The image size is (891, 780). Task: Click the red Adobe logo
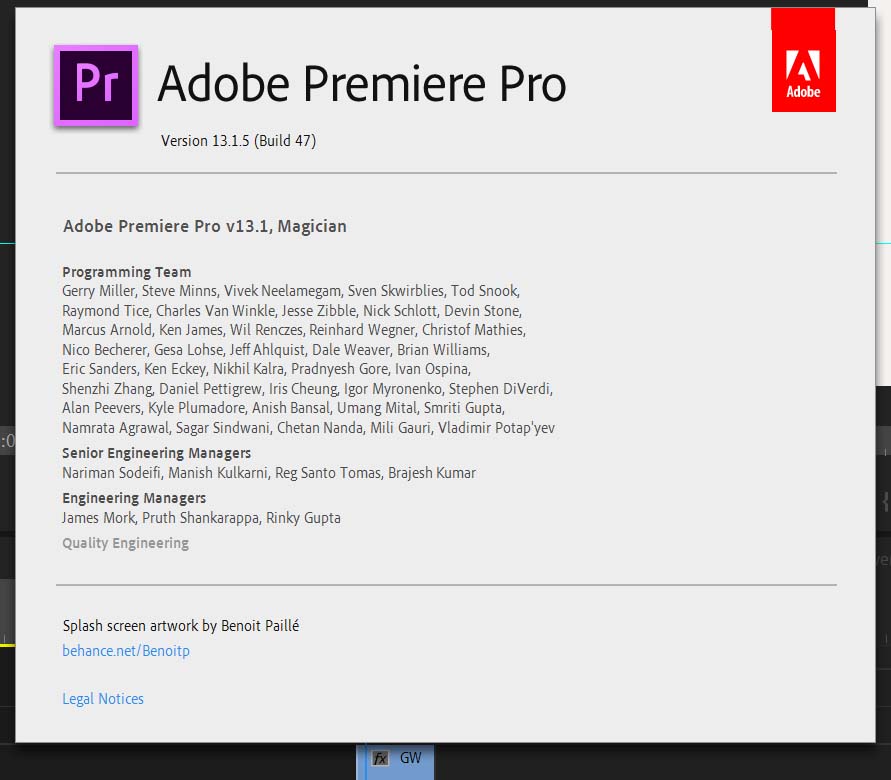(803, 60)
